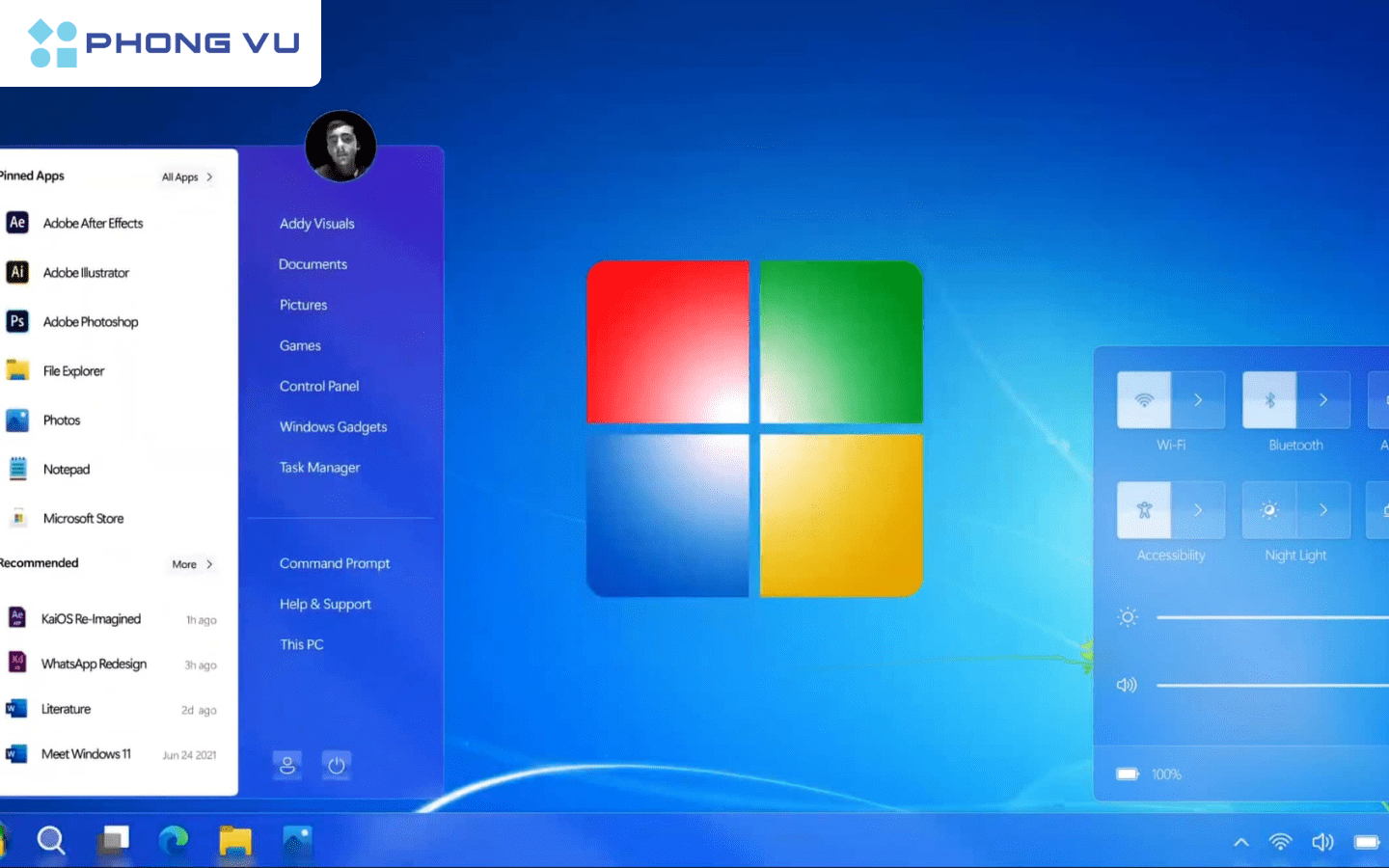Click the user account icon in Start menu
The height and width of the screenshot is (868, 1389).
point(287,766)
